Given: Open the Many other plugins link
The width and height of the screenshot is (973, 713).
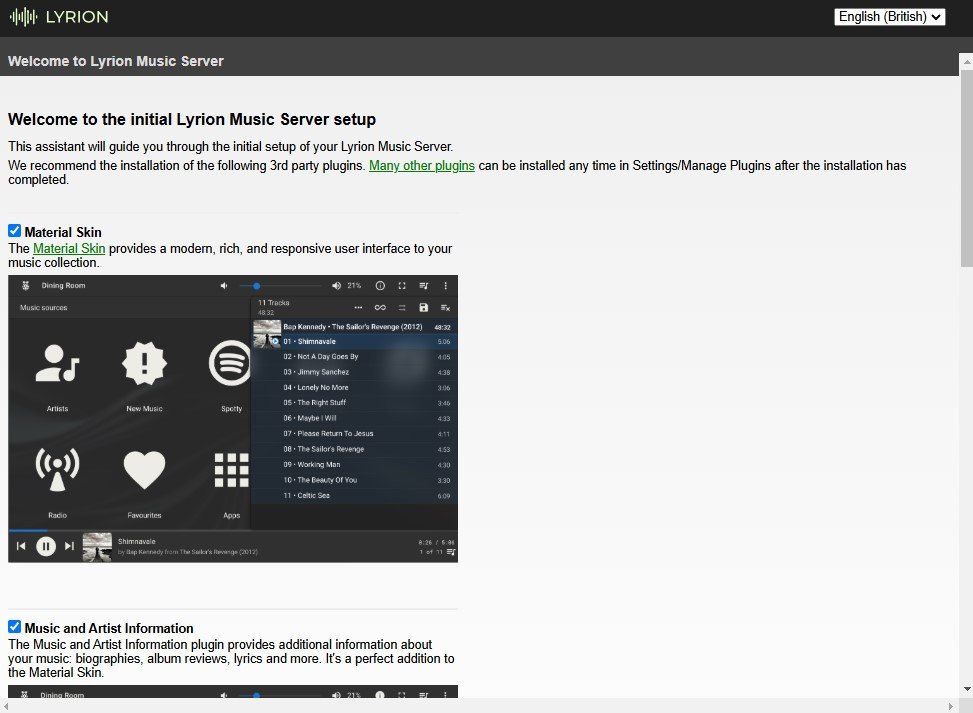Looking at the screenshot, I should point(422,166).
